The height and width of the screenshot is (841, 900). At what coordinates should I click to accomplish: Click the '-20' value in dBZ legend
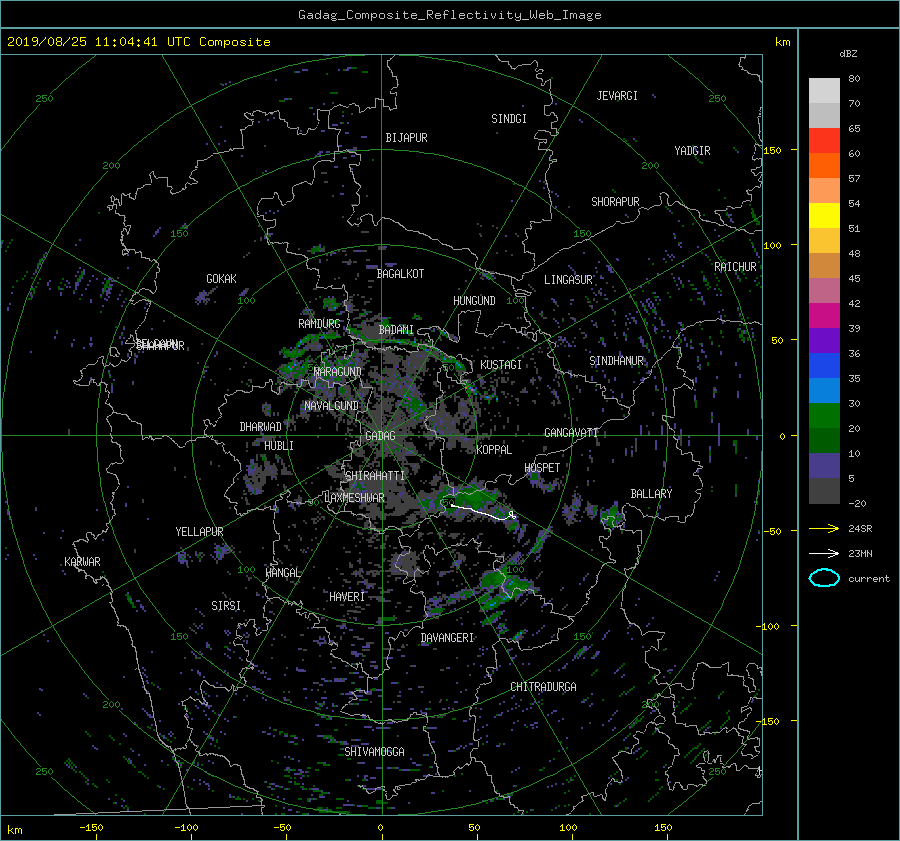[856, 503]
